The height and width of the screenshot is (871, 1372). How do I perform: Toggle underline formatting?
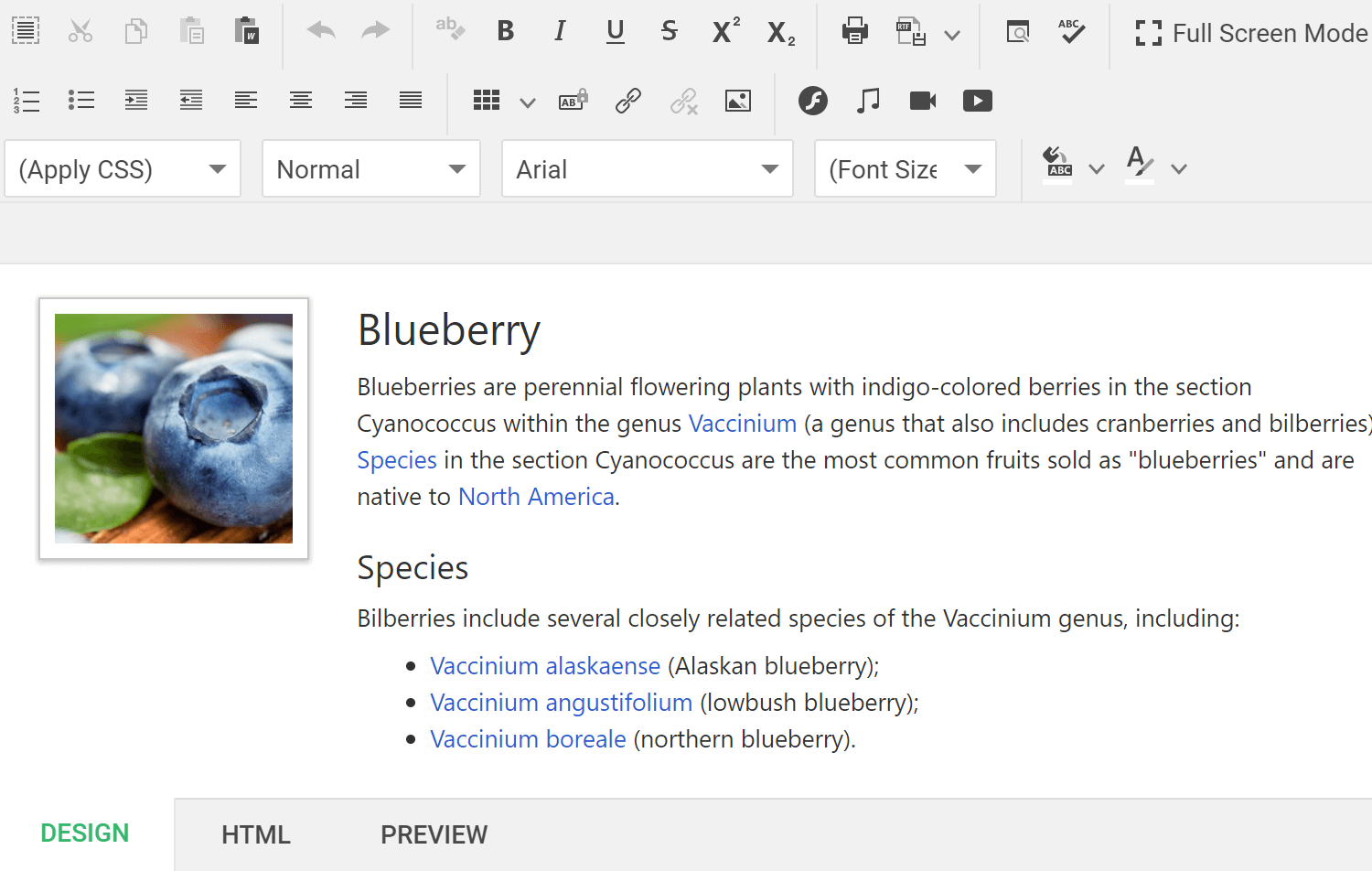tap(615, 32)
